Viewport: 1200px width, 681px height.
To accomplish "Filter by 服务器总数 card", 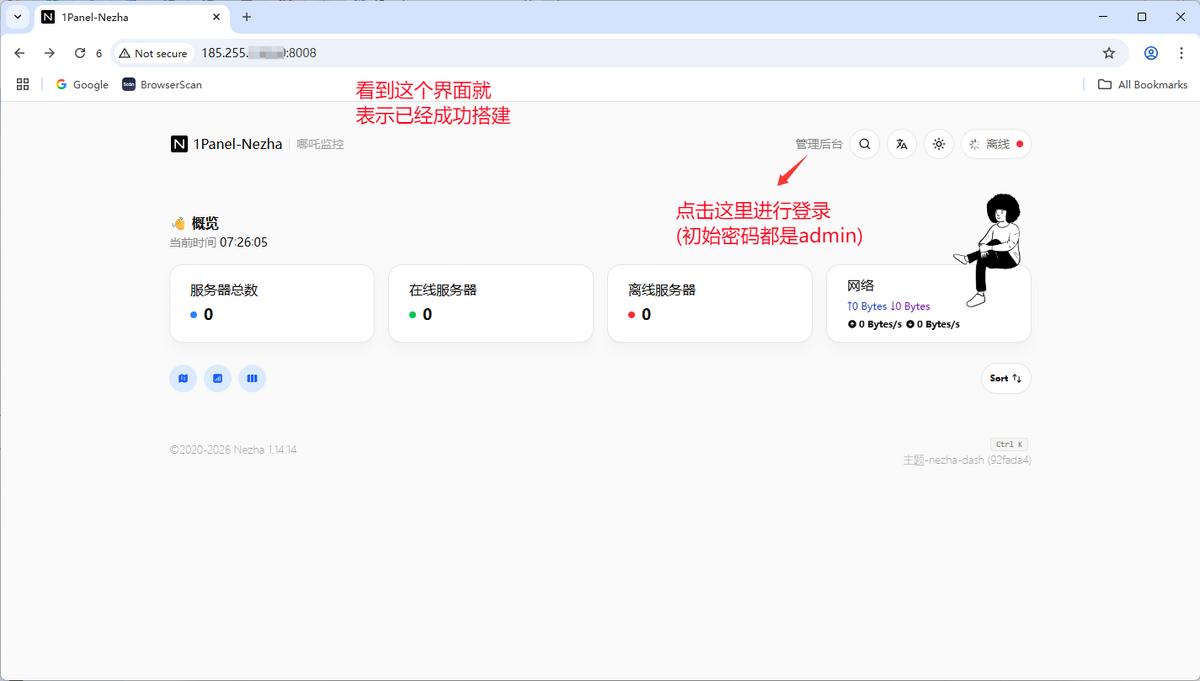I will pos(272,303).
